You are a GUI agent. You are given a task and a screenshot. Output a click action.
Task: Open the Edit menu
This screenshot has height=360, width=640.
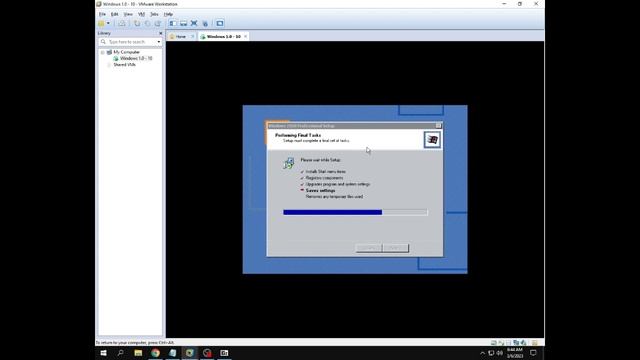[115, 14]
